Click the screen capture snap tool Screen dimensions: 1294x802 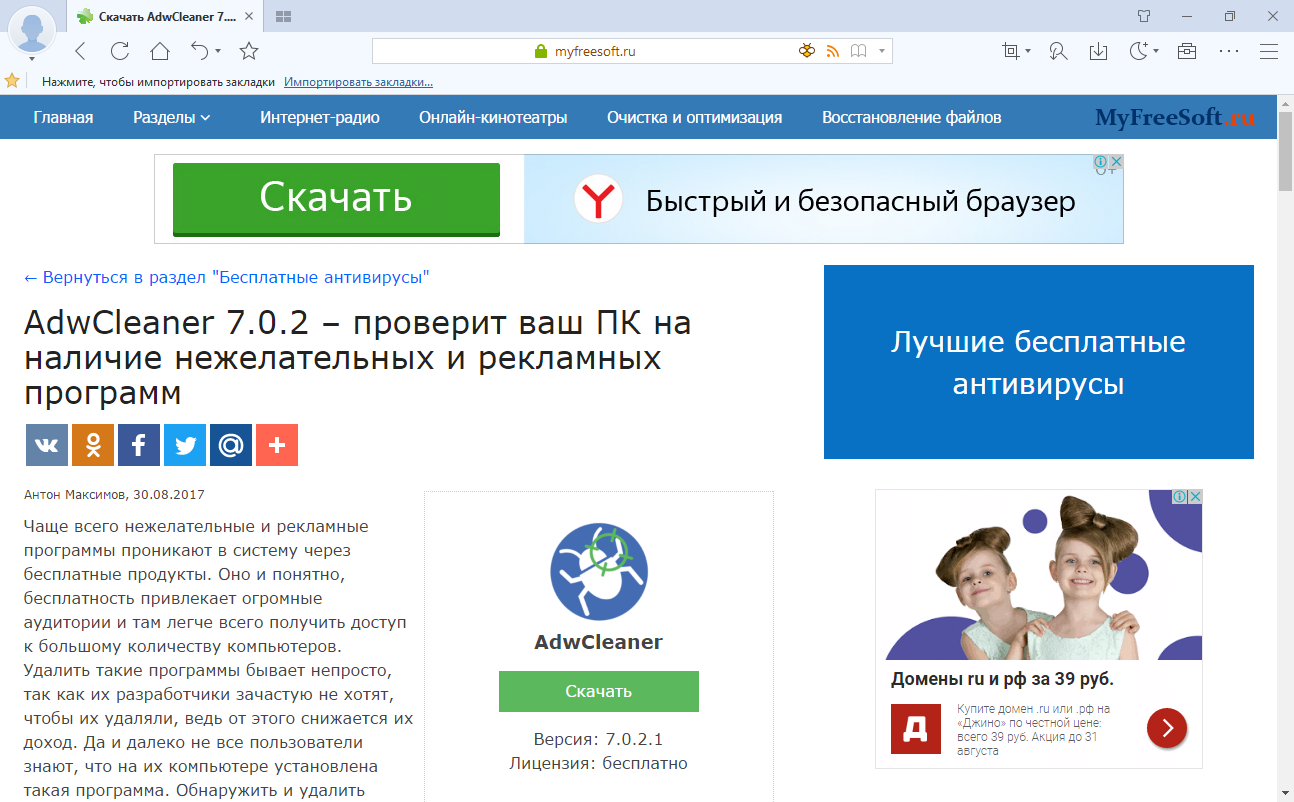[1011, 51]
